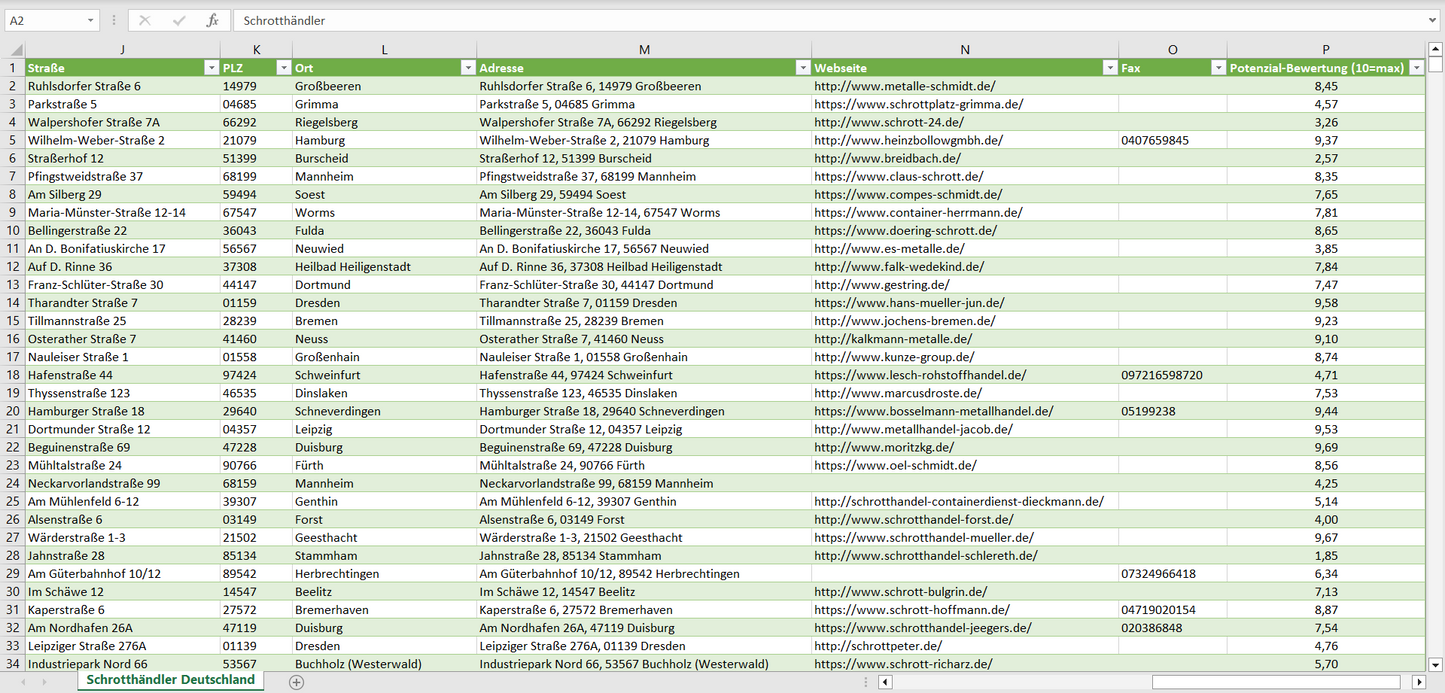Click the New Sheet plus icon
This screenshot has width=1445, height=693.
tap(296, 682)
